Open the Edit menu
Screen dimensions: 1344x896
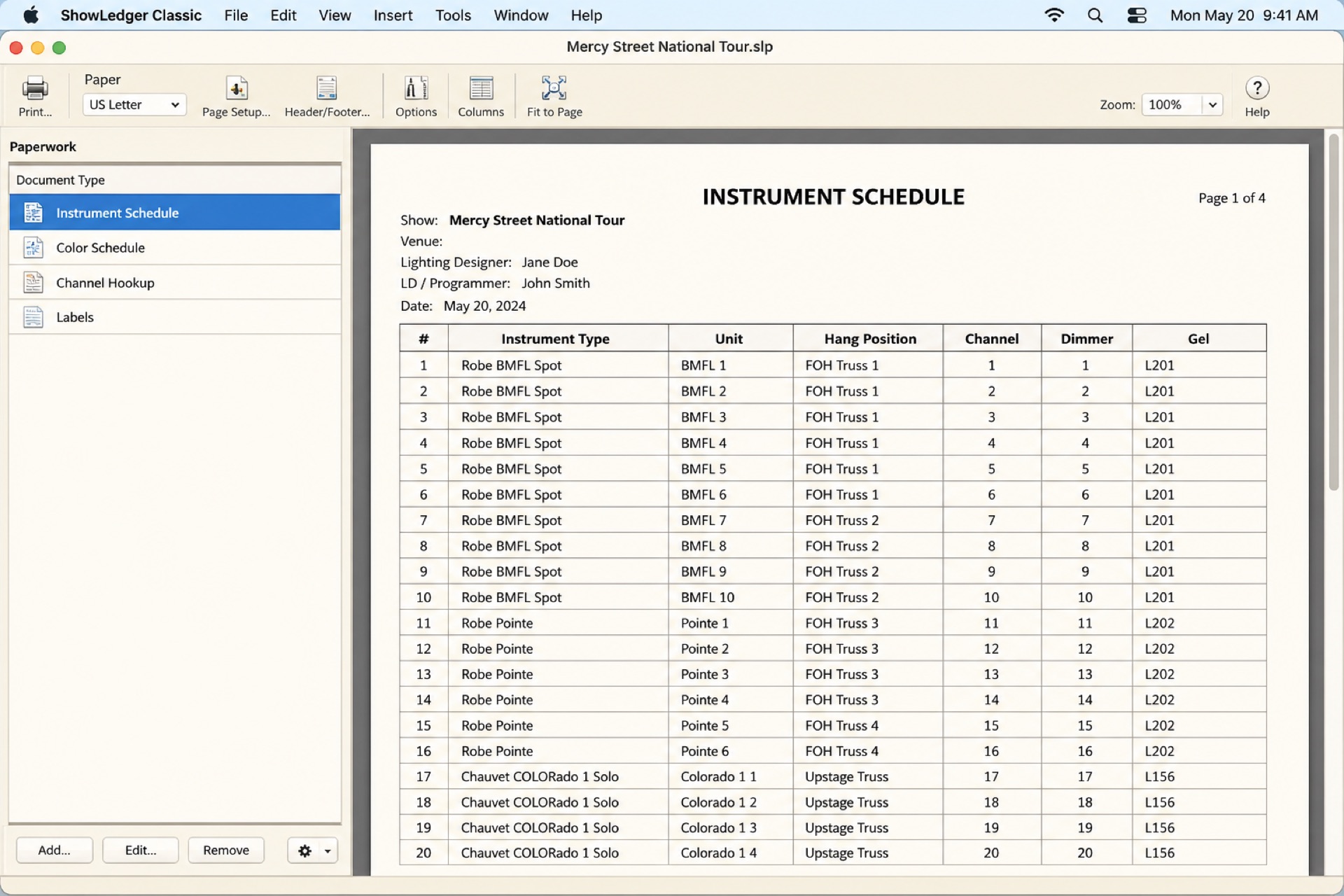click(283, 15)
